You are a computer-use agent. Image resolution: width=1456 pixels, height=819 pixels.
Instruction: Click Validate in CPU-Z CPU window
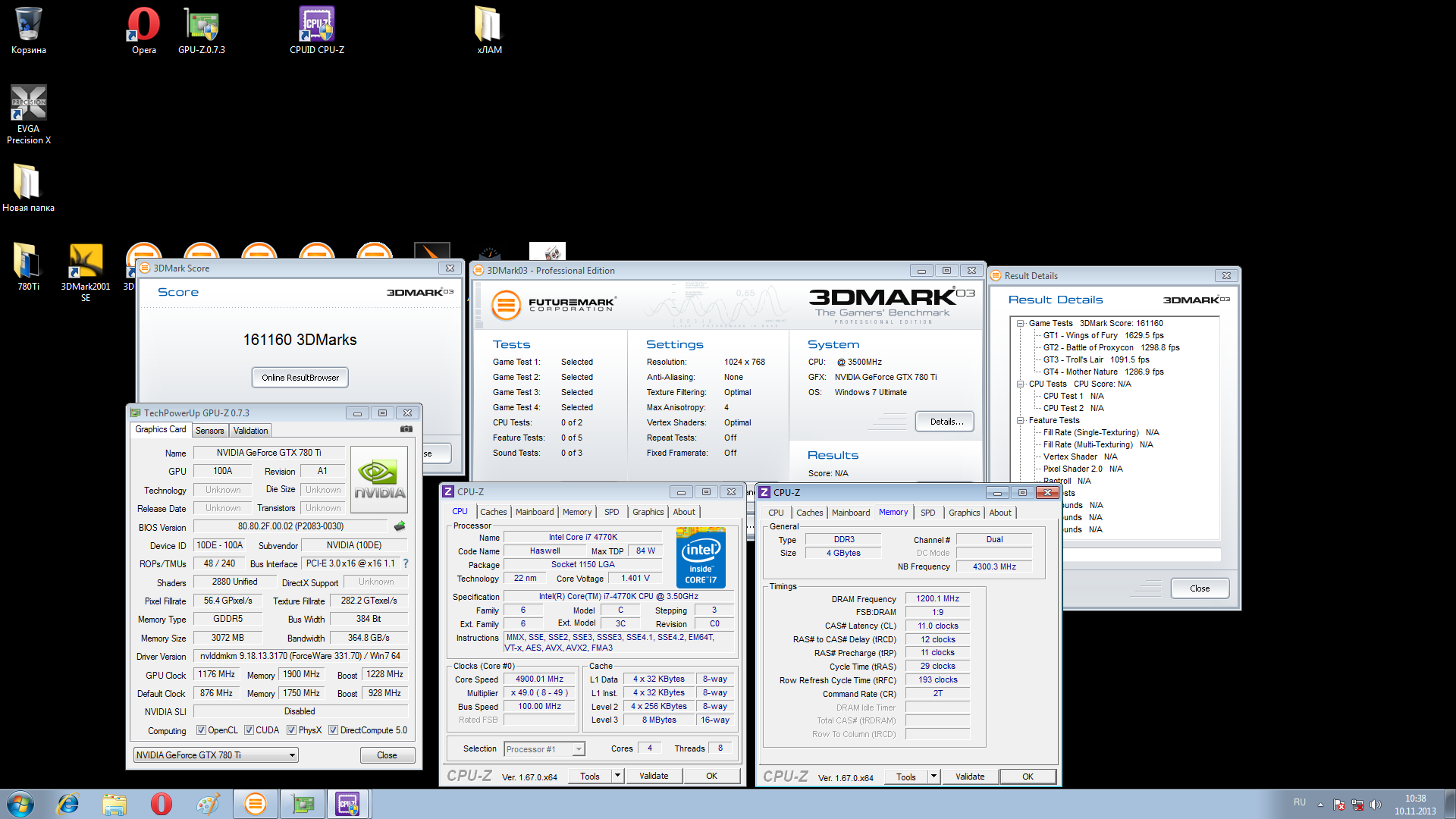pos(654,776)
